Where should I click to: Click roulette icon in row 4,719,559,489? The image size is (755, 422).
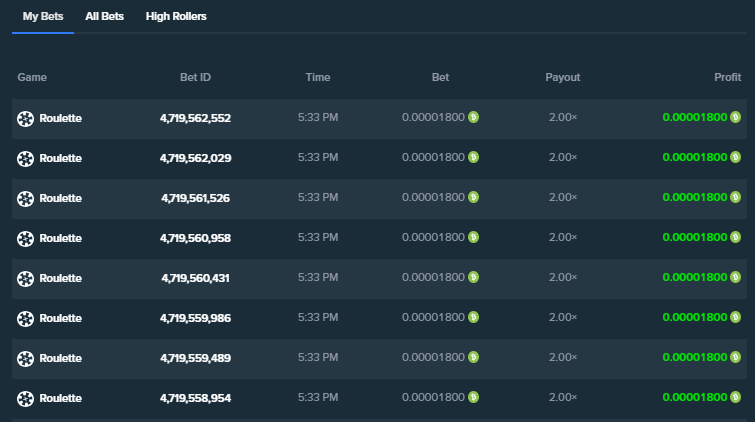point(26,358)
